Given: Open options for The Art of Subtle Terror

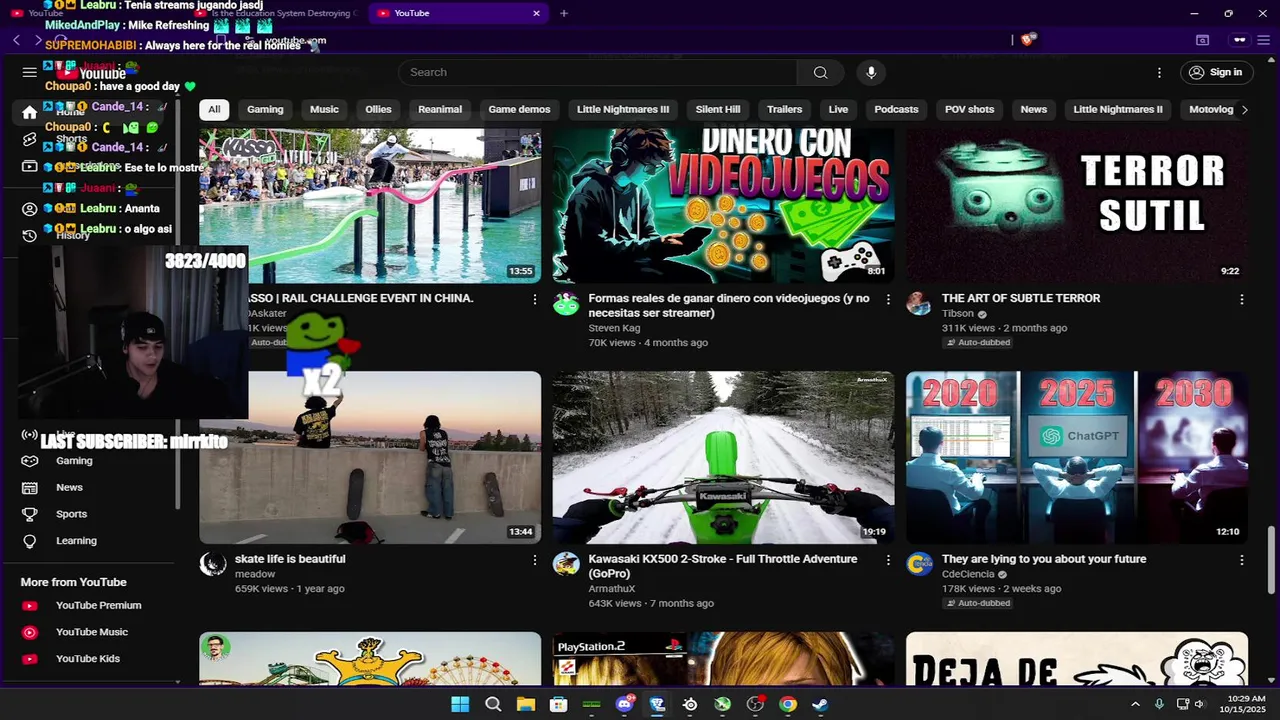Looking at the screenshot, I should click(1242, 299).
